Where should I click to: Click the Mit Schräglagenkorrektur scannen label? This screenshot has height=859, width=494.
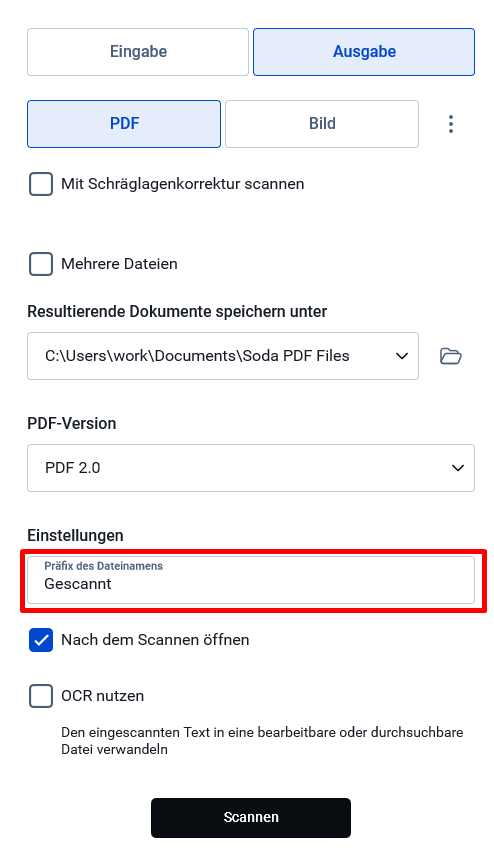click(183, 184)
